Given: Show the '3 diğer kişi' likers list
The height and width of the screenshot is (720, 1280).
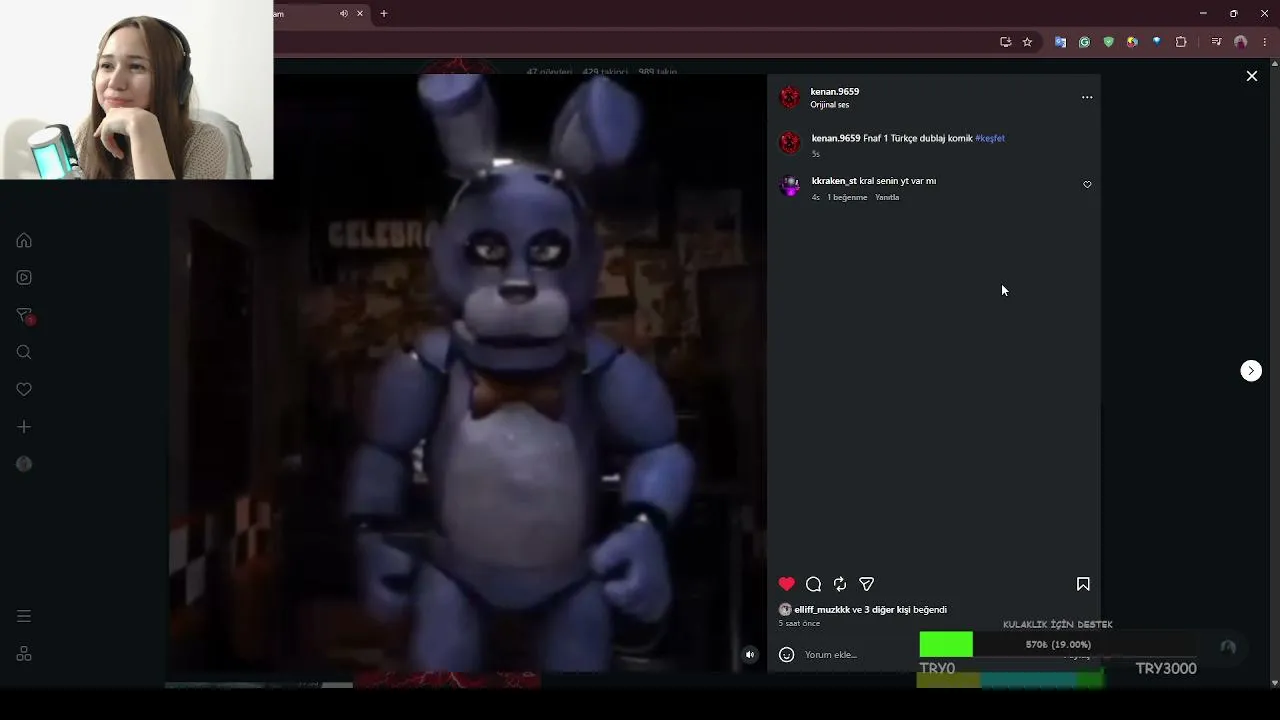Looking at the screenshot, I should 887,610.
